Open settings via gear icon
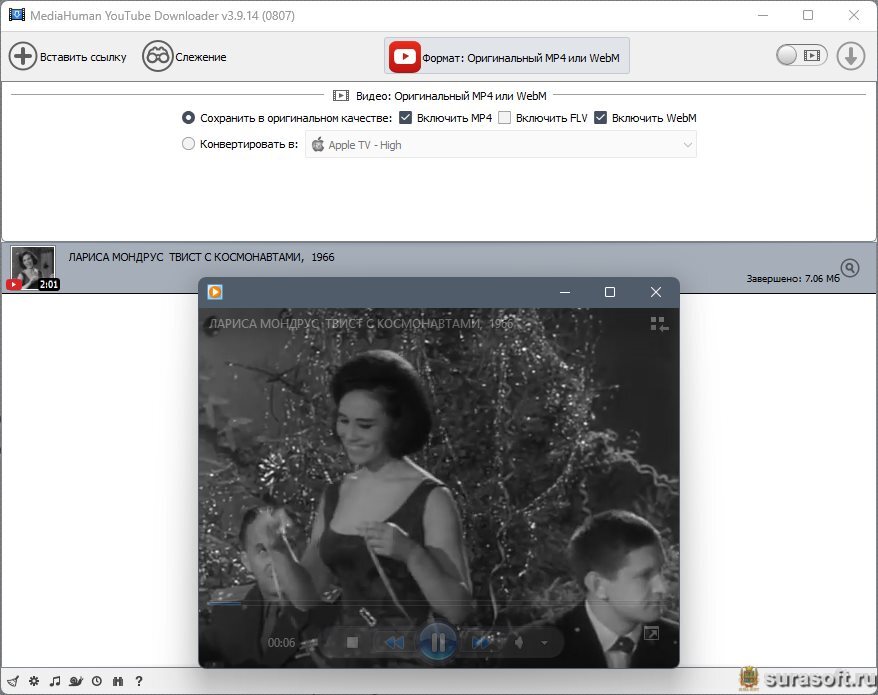 (x=34, y=681)
